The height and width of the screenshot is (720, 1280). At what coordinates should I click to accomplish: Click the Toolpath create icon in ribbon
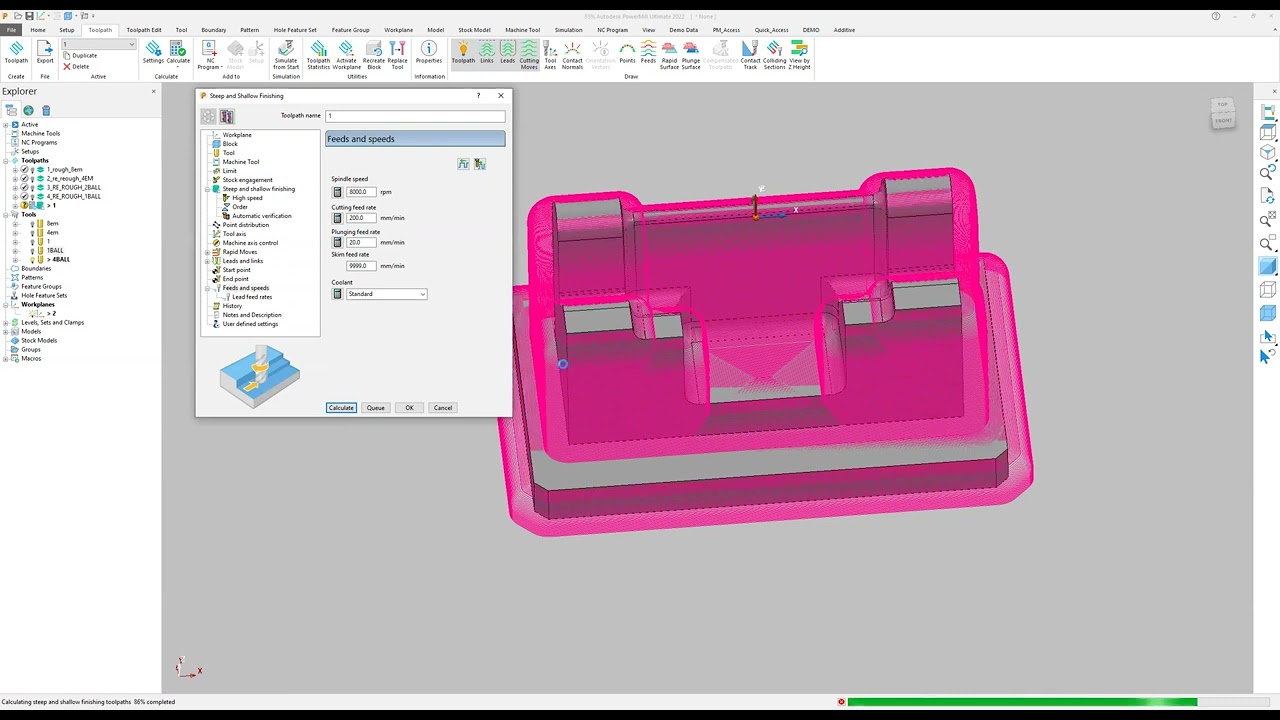point(16,52)
